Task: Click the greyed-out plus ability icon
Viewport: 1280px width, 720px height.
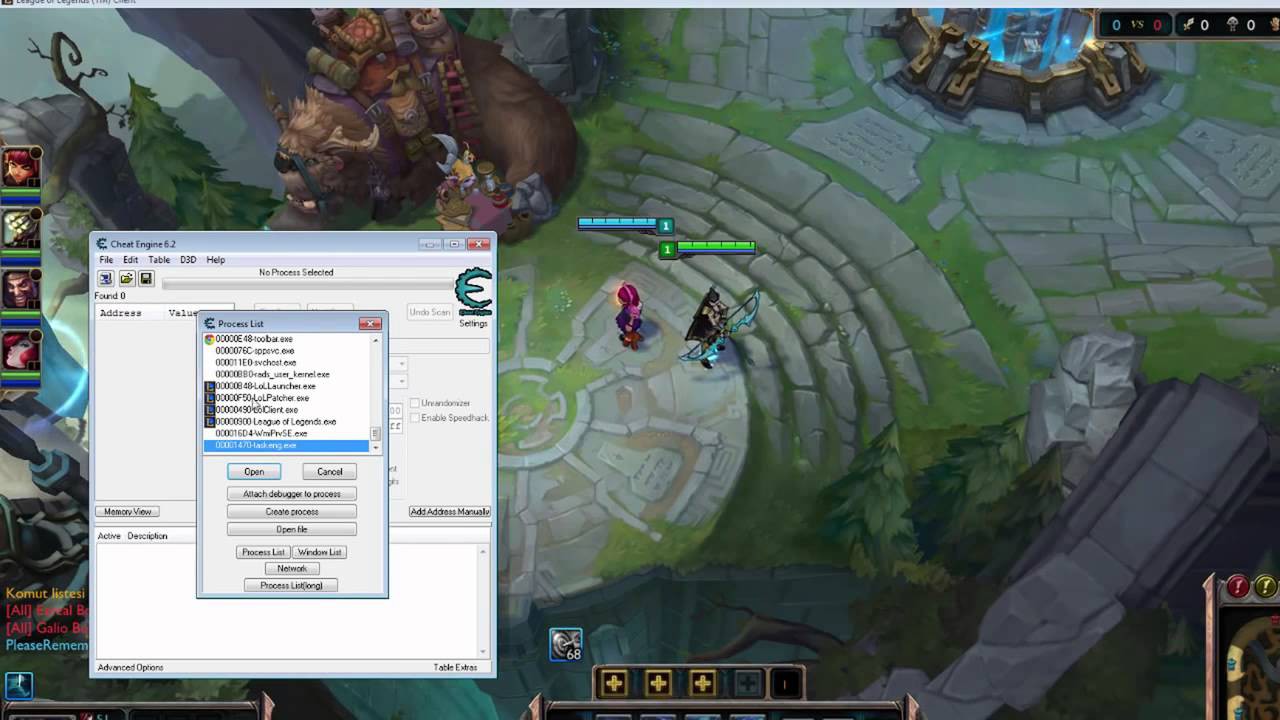Action: click(x=746, y=684)
